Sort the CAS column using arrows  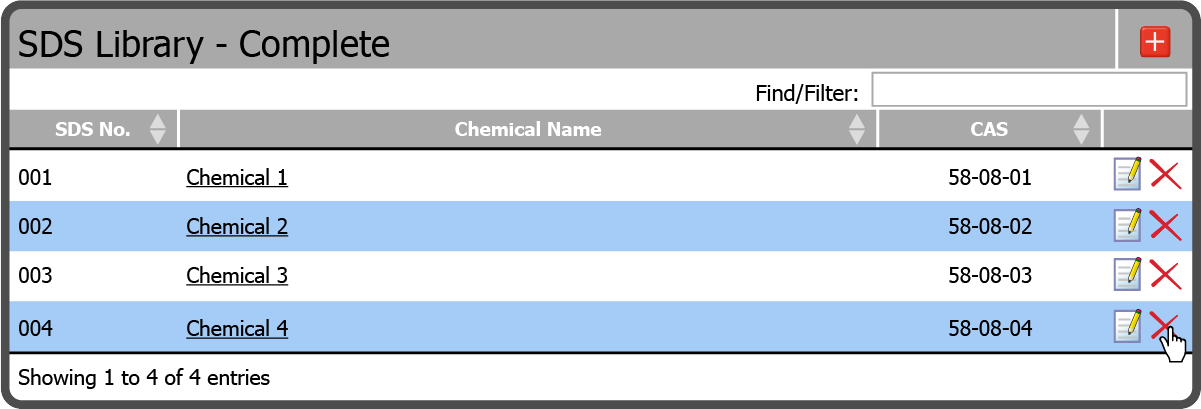pos(1081,129)
